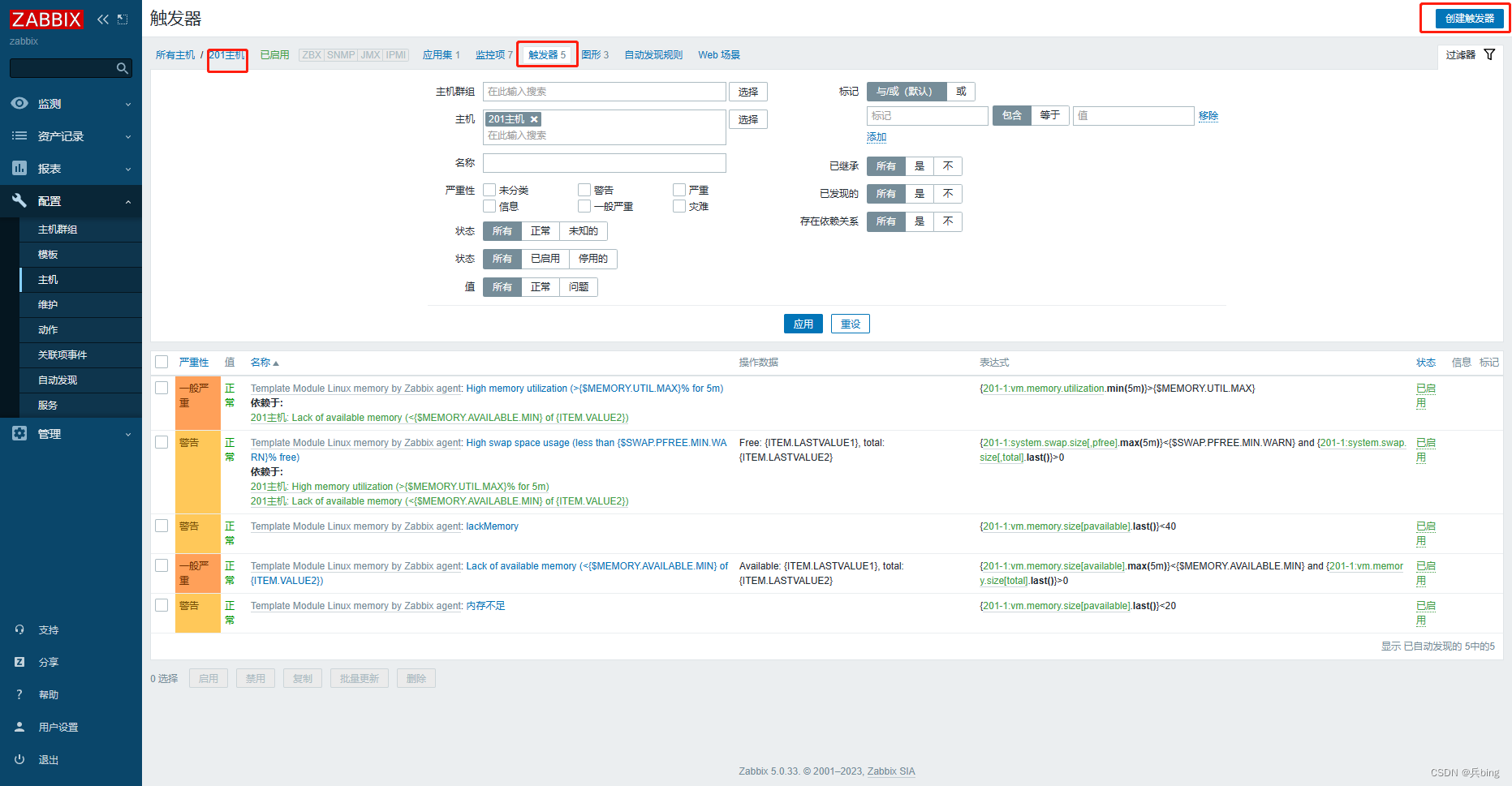Expand the 管理 menu chevron

pyautogui.click(x=128, y=435)
